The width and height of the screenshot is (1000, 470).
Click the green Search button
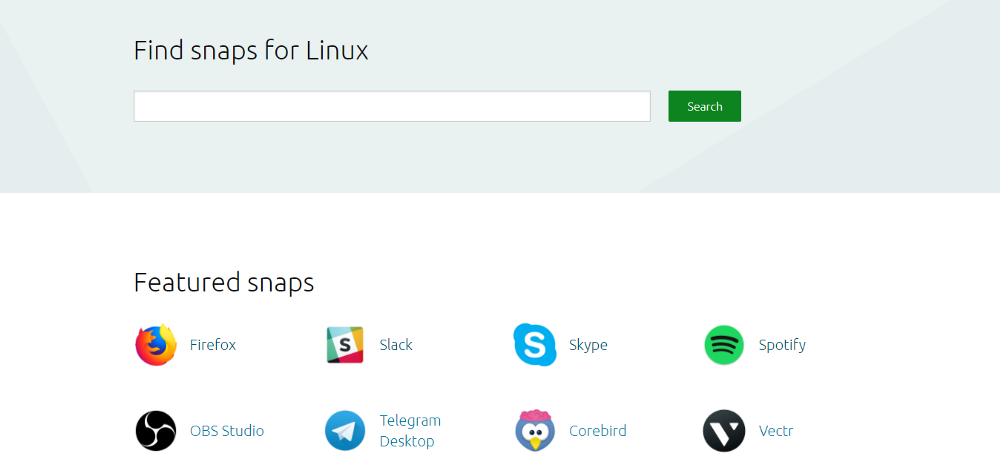tap(705, 106)
